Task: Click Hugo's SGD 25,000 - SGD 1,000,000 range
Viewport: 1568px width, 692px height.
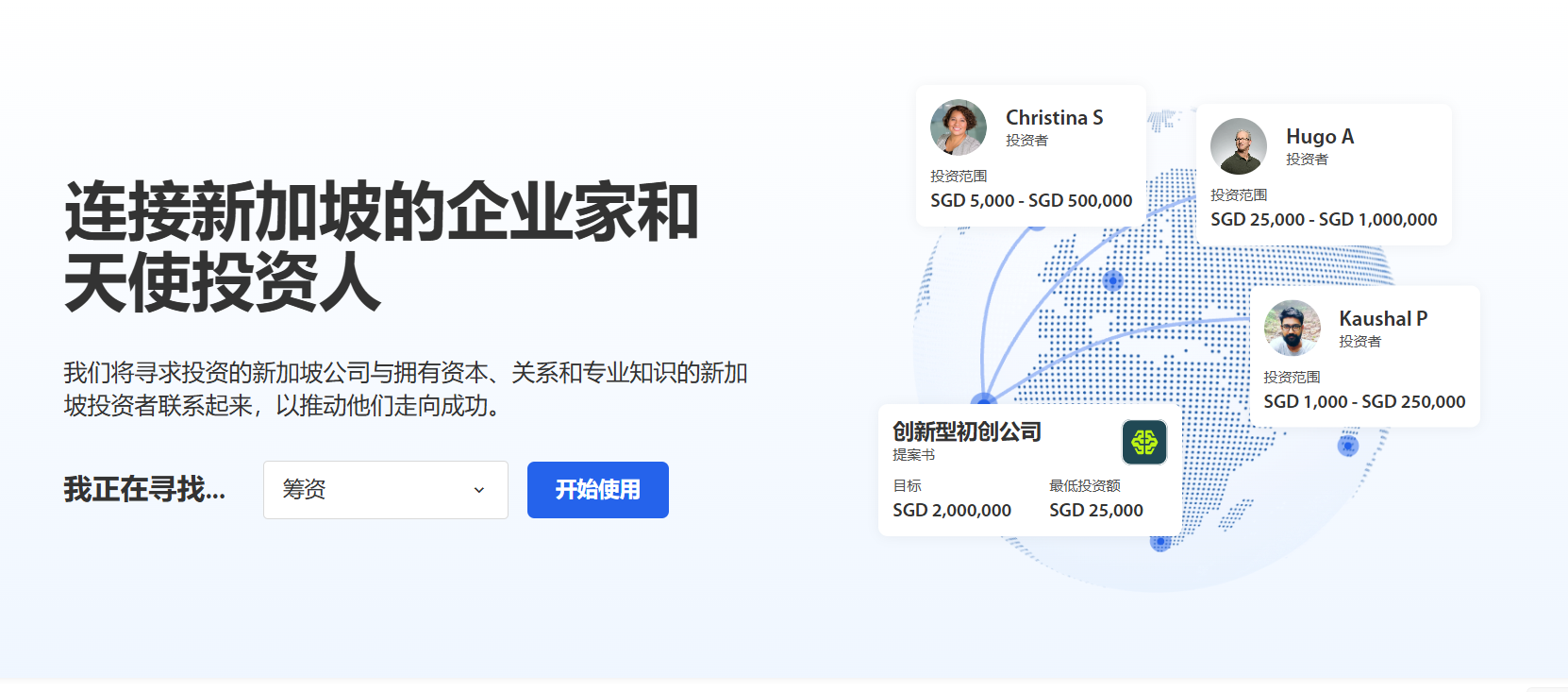Action: coord(1323,220)
